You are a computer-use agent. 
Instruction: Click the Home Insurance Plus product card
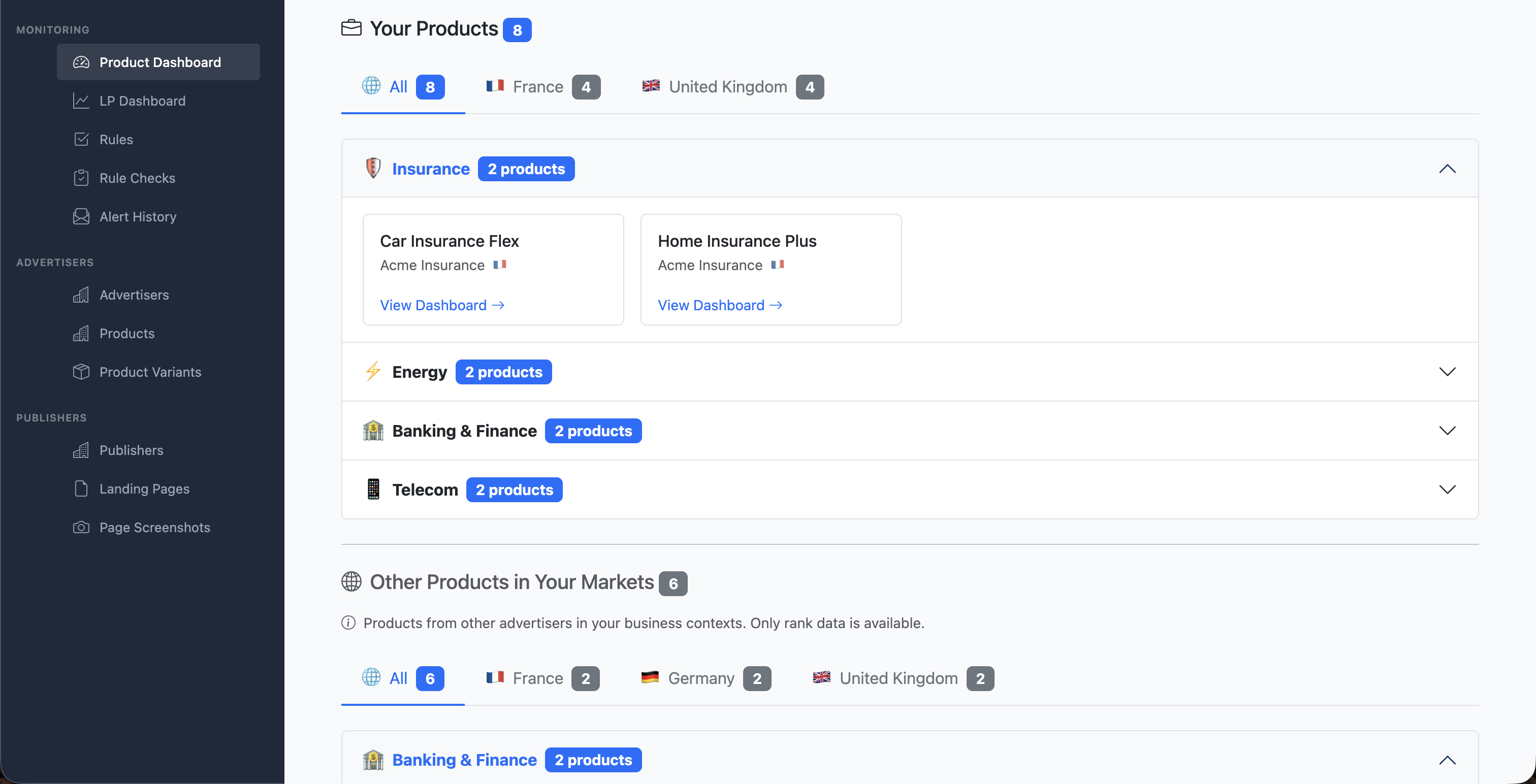tap(771, 270)
